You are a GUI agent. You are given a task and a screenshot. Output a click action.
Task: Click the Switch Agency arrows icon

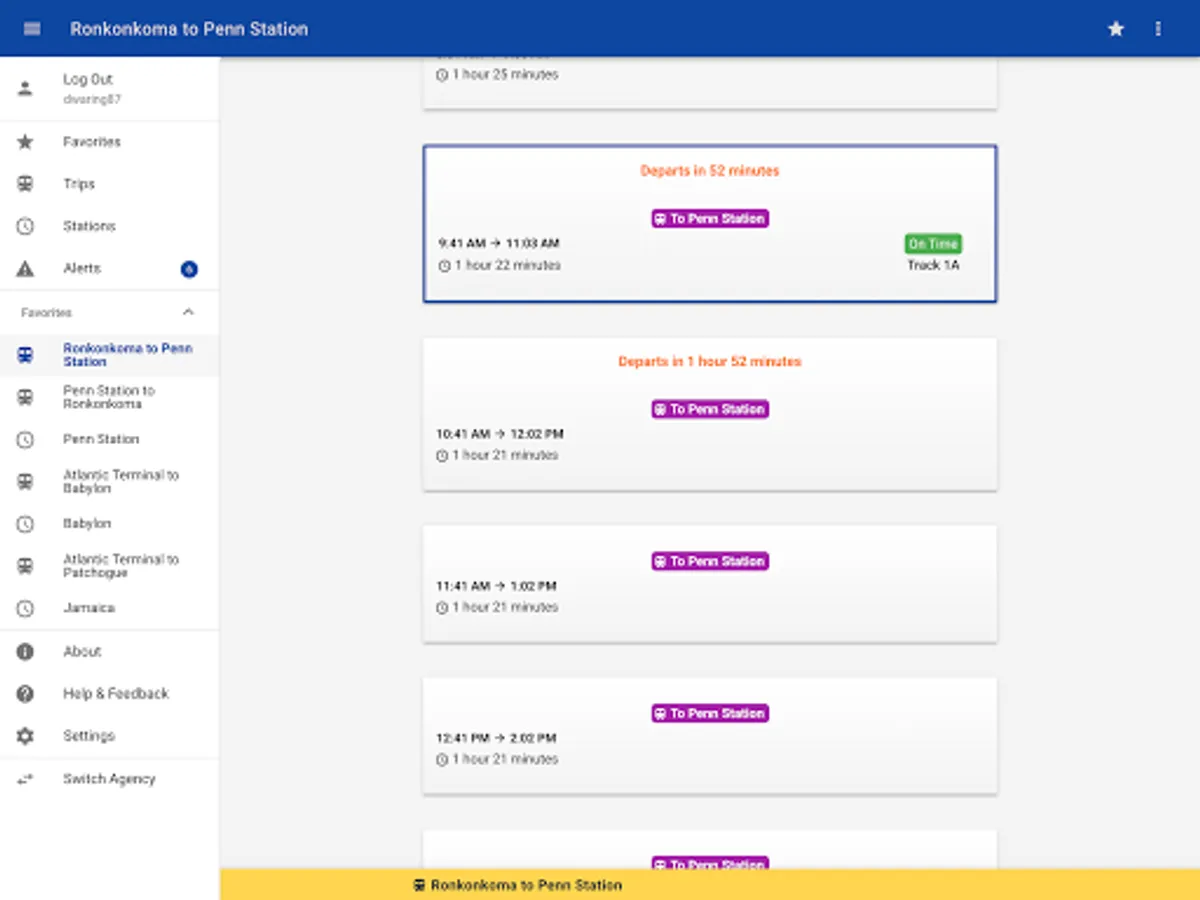(25, 778)
